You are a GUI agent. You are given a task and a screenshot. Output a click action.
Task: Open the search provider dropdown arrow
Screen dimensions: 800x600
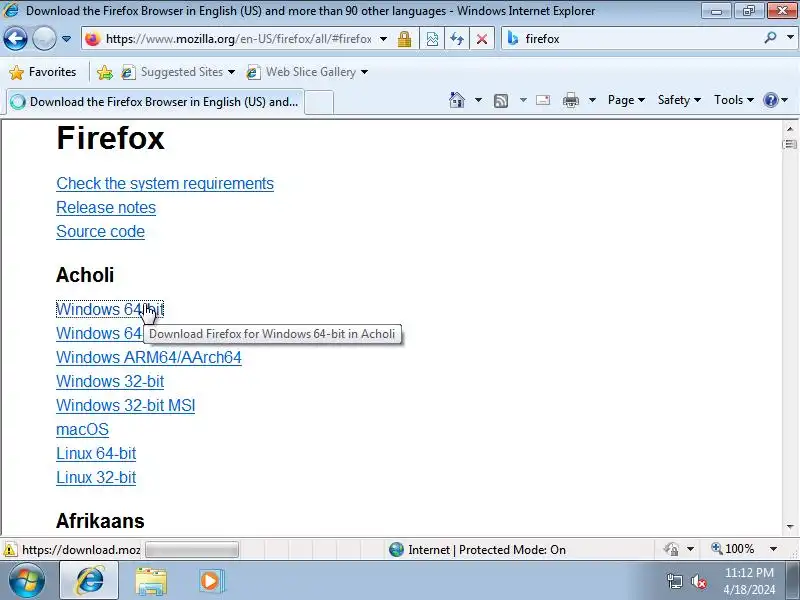(790, 38)
